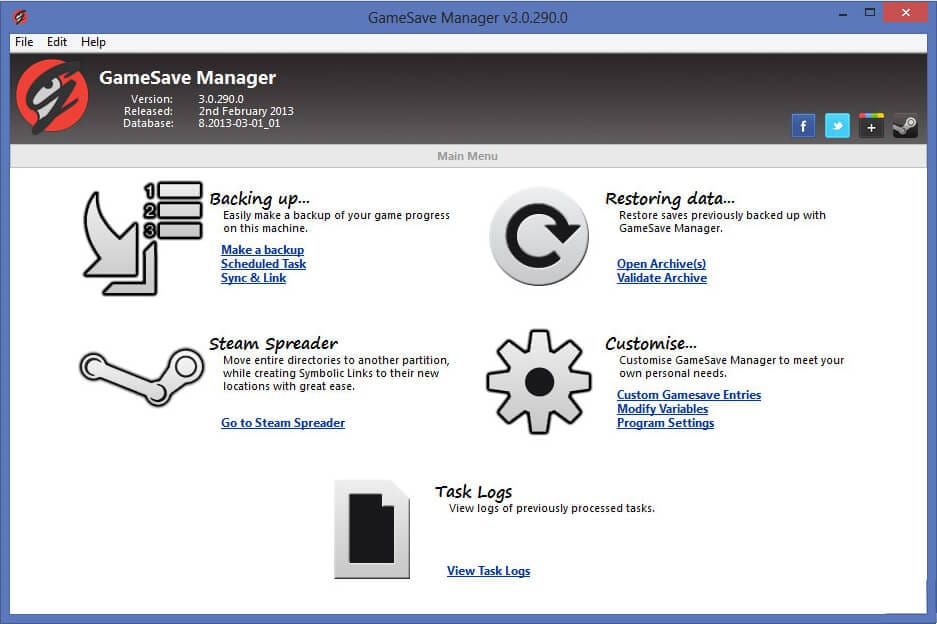This screenshot has width=937, height=624.
Task: Open Archive(s) for restoring
Action: [x=662, y=263]
